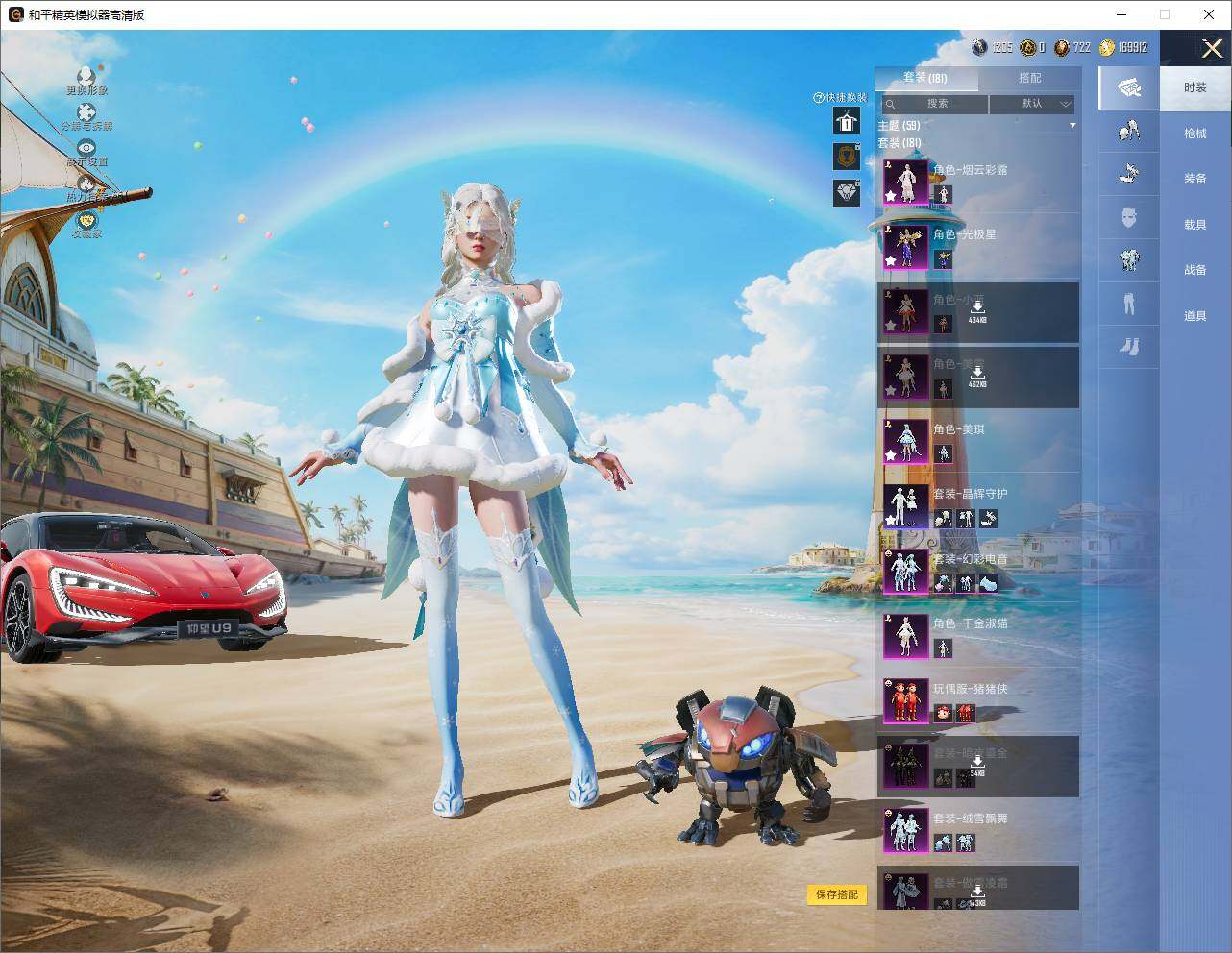The height and width of the screenshot is (953, 1232).
Task: Click the 玩偶服-猪猪侠 outfit name
Action: tap(970, 689)
